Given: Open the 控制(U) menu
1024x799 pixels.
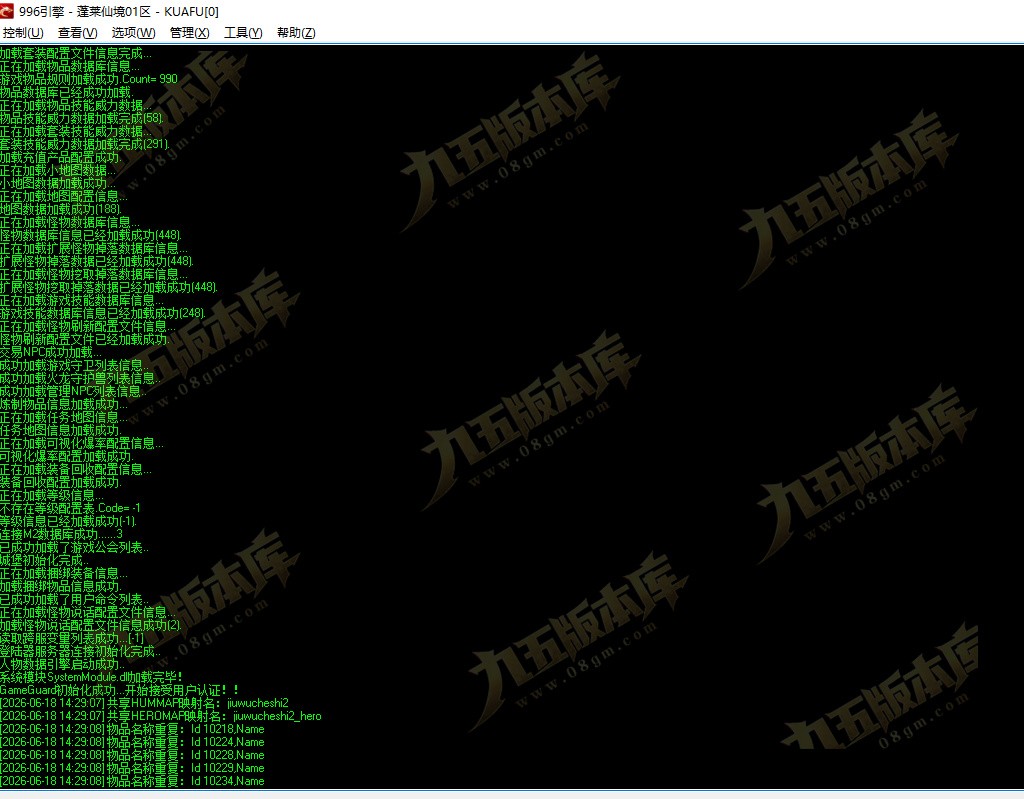Looking at the screenshot, I should pos(23,33).
